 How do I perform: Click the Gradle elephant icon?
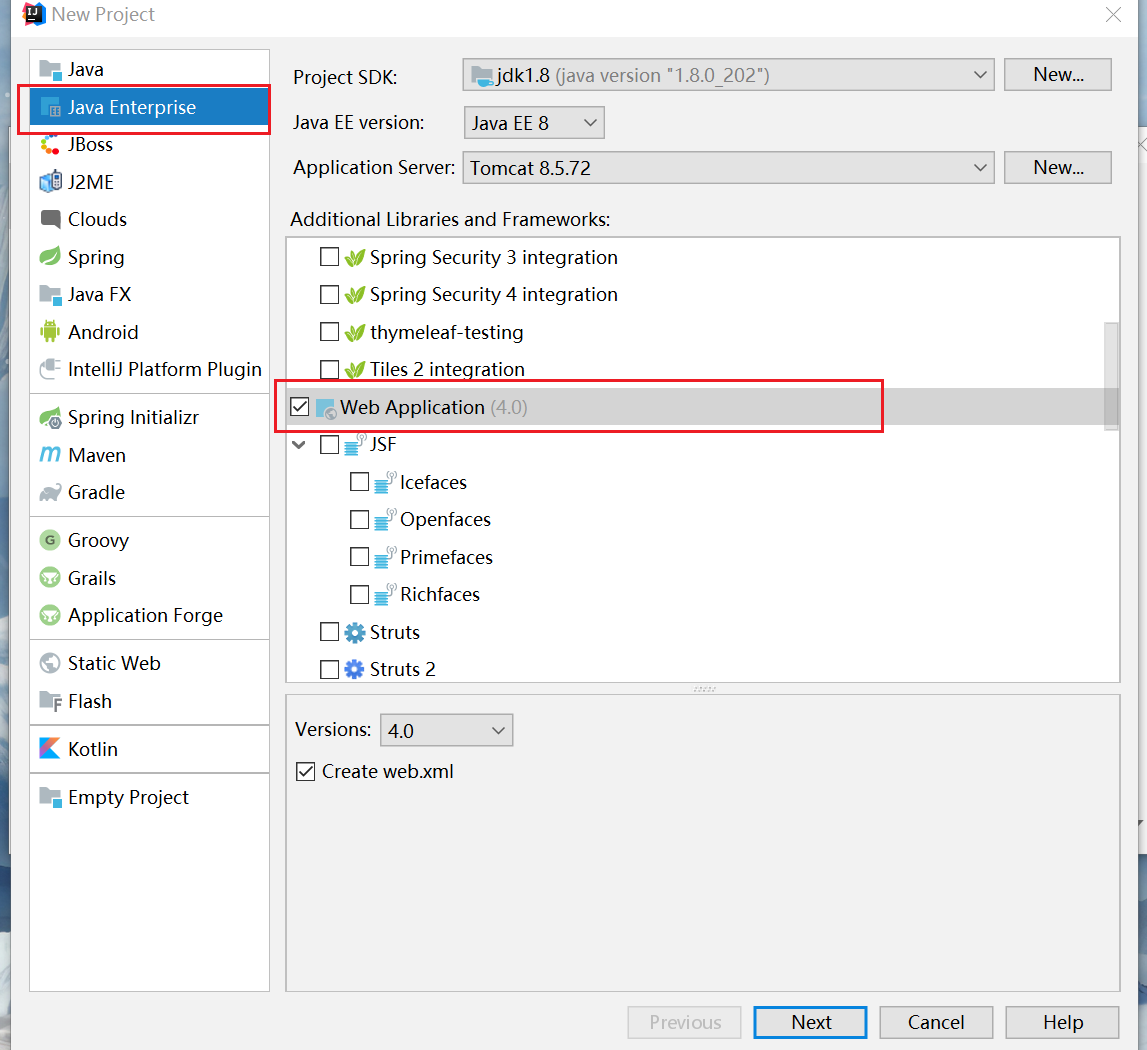point(50,492)
